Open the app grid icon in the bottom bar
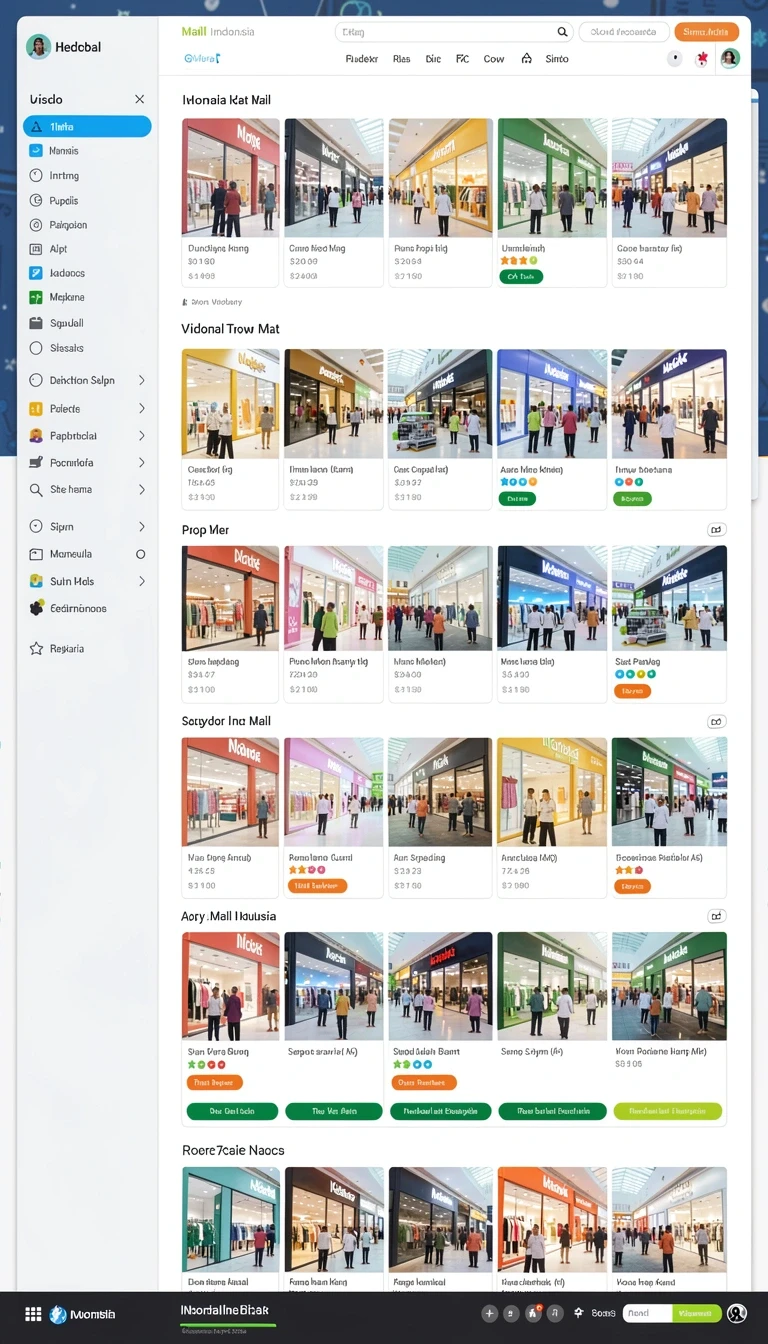768x1344 pixels. (33, 1314)
